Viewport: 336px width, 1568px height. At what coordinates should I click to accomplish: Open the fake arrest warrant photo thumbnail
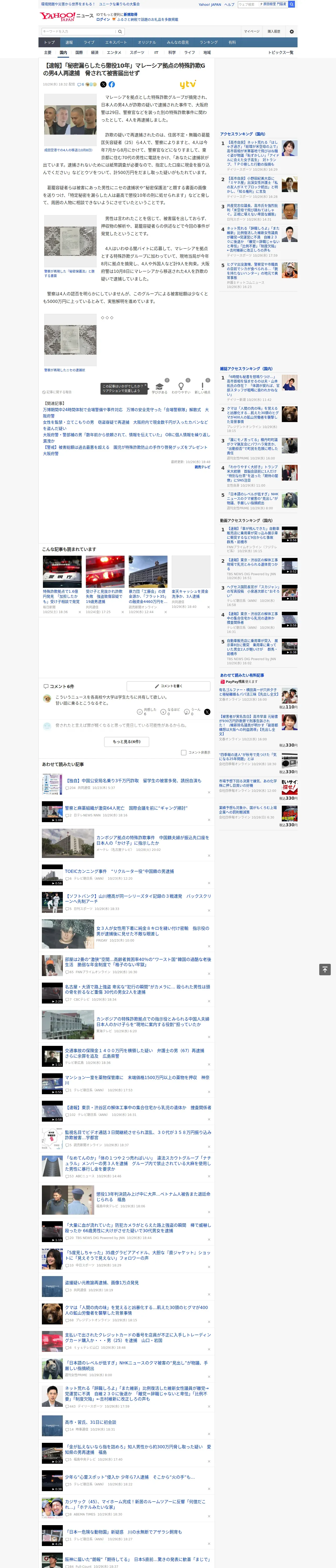click(x=70, y=340)
